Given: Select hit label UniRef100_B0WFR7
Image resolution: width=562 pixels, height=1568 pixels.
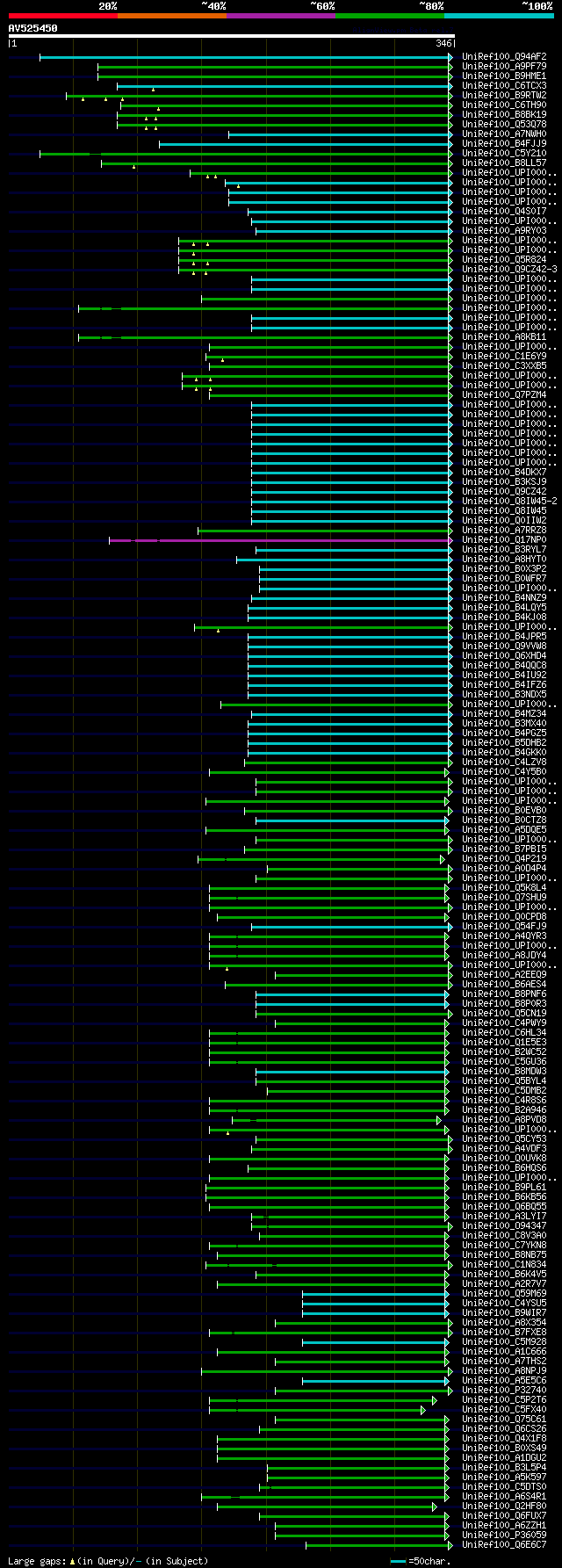Looking at the screenshot, I should coord(504,579).
